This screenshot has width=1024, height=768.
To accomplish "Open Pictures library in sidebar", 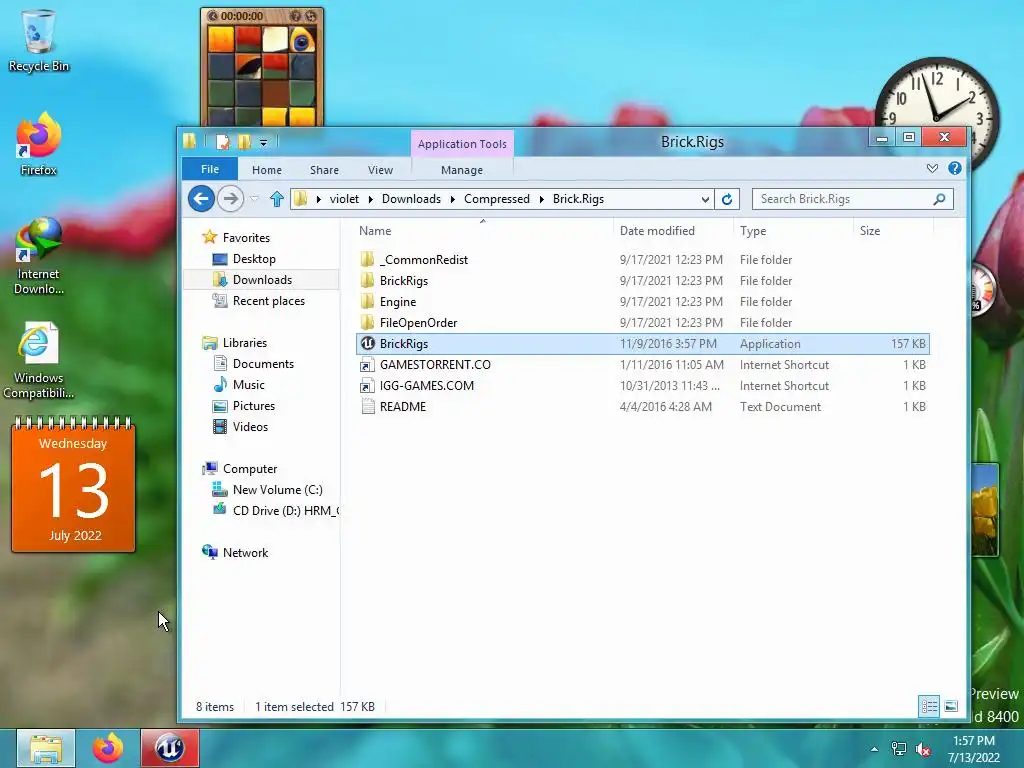I will pos(253,406).
